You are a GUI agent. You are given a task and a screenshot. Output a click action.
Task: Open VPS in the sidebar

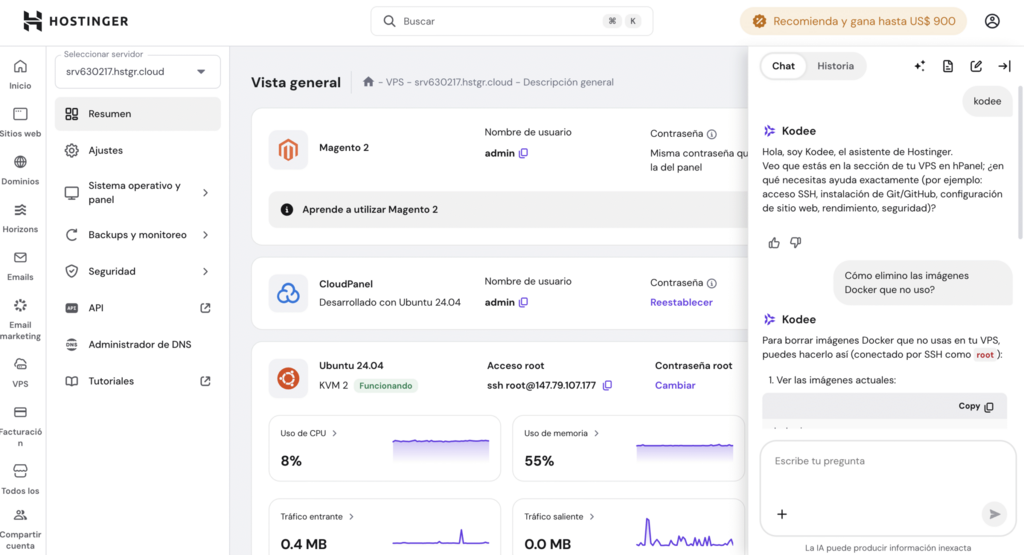(20, 373)
